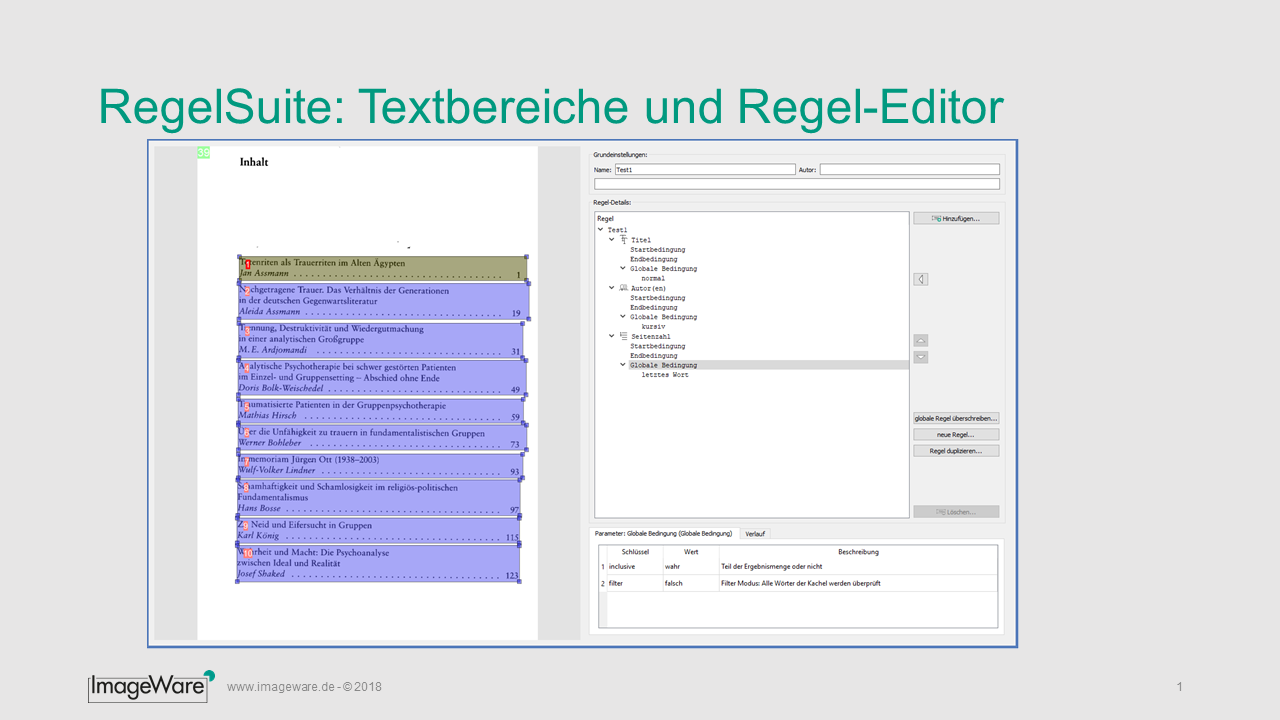Click the Inhalt heading on the page

254,162
